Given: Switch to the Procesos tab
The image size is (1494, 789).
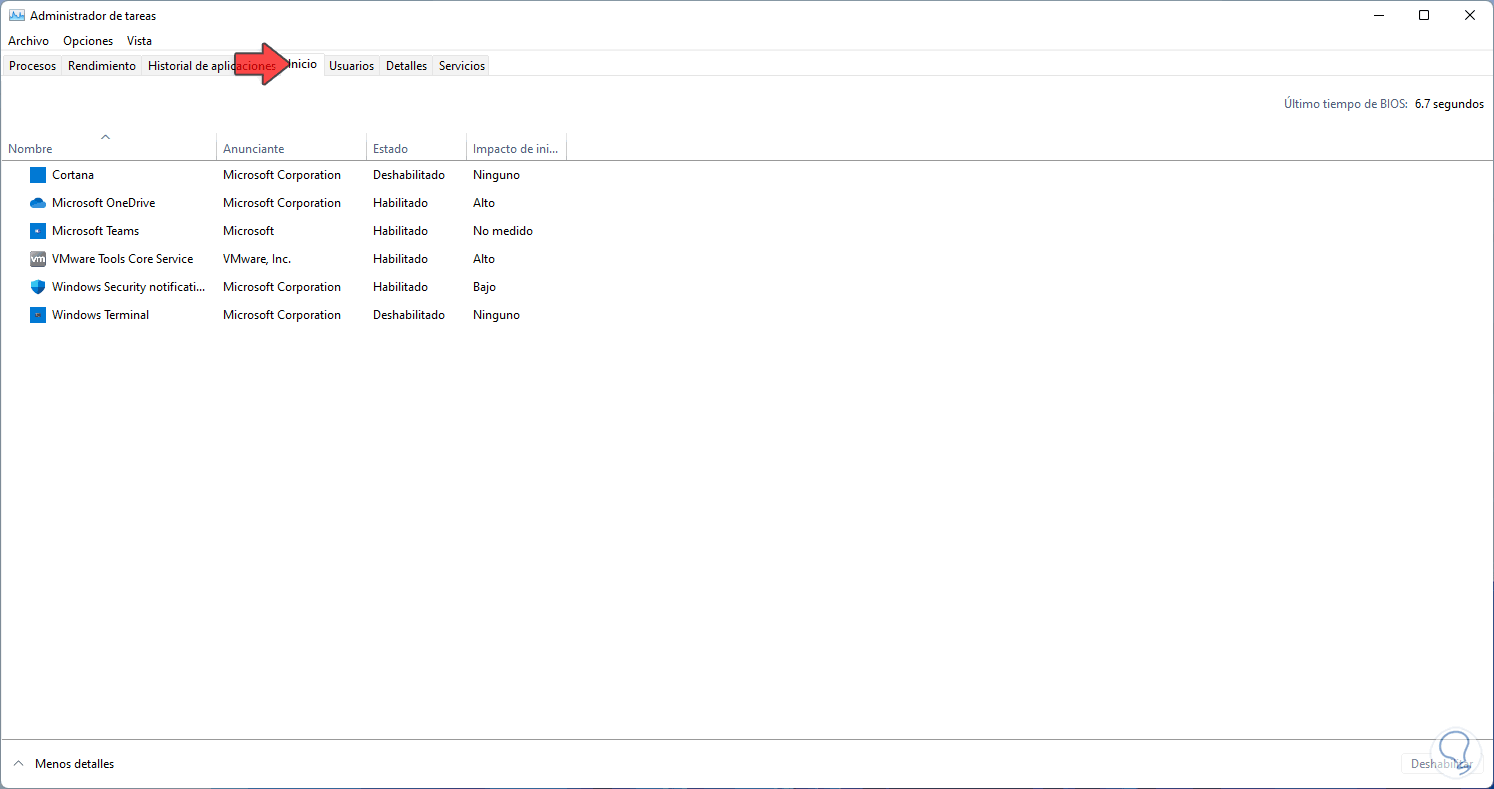Looking at the screenshot, I should pos(33,66).
